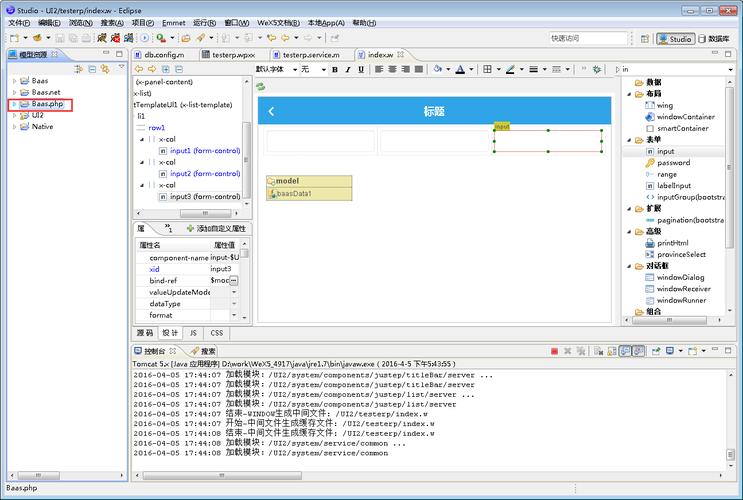Switch to the JS tab at the editor bottom
Image resolution: width=743 pixels, height=500 pixels.
click(x=193, y=333)
